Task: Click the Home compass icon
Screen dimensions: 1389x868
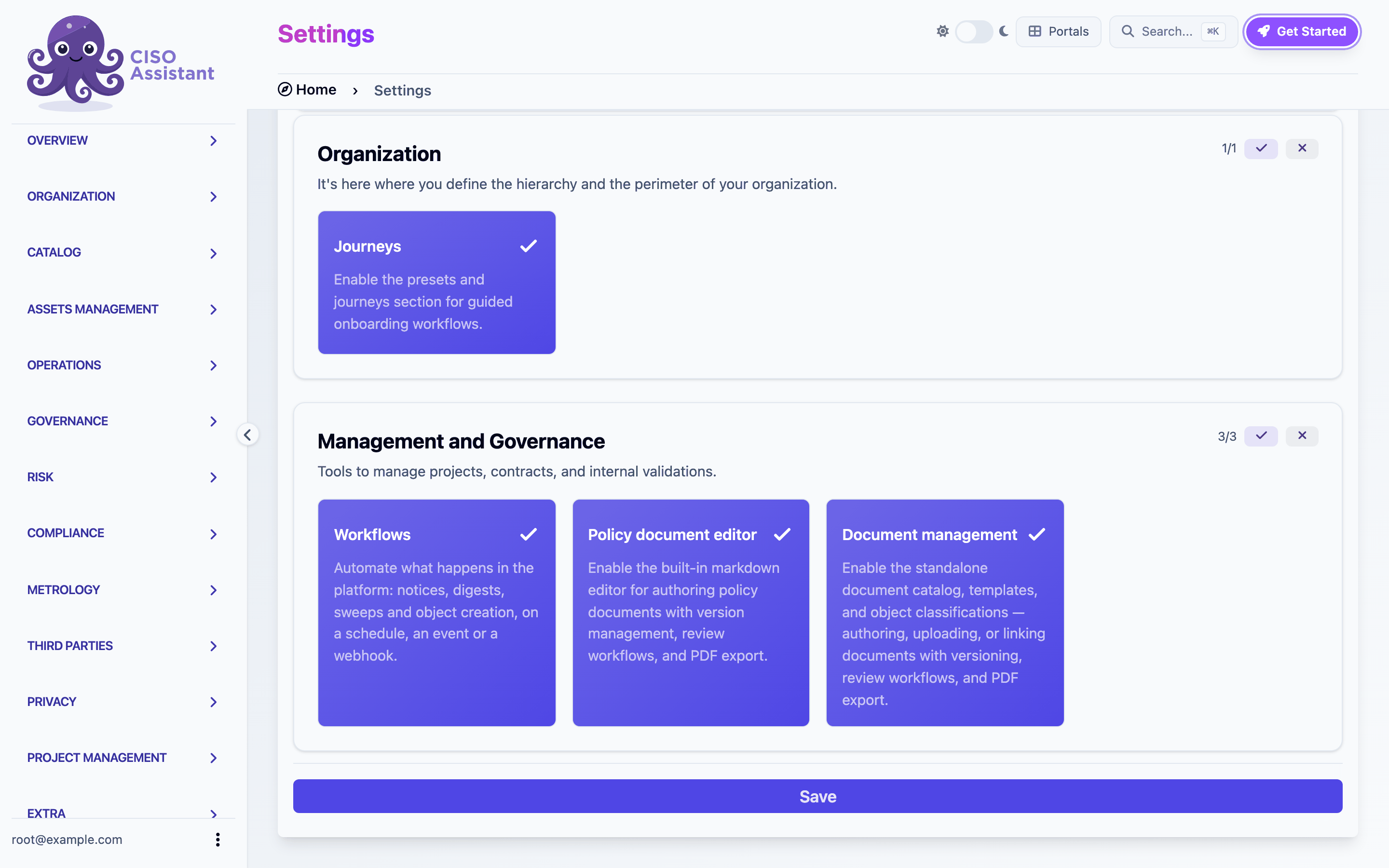Action: point(285,89)
